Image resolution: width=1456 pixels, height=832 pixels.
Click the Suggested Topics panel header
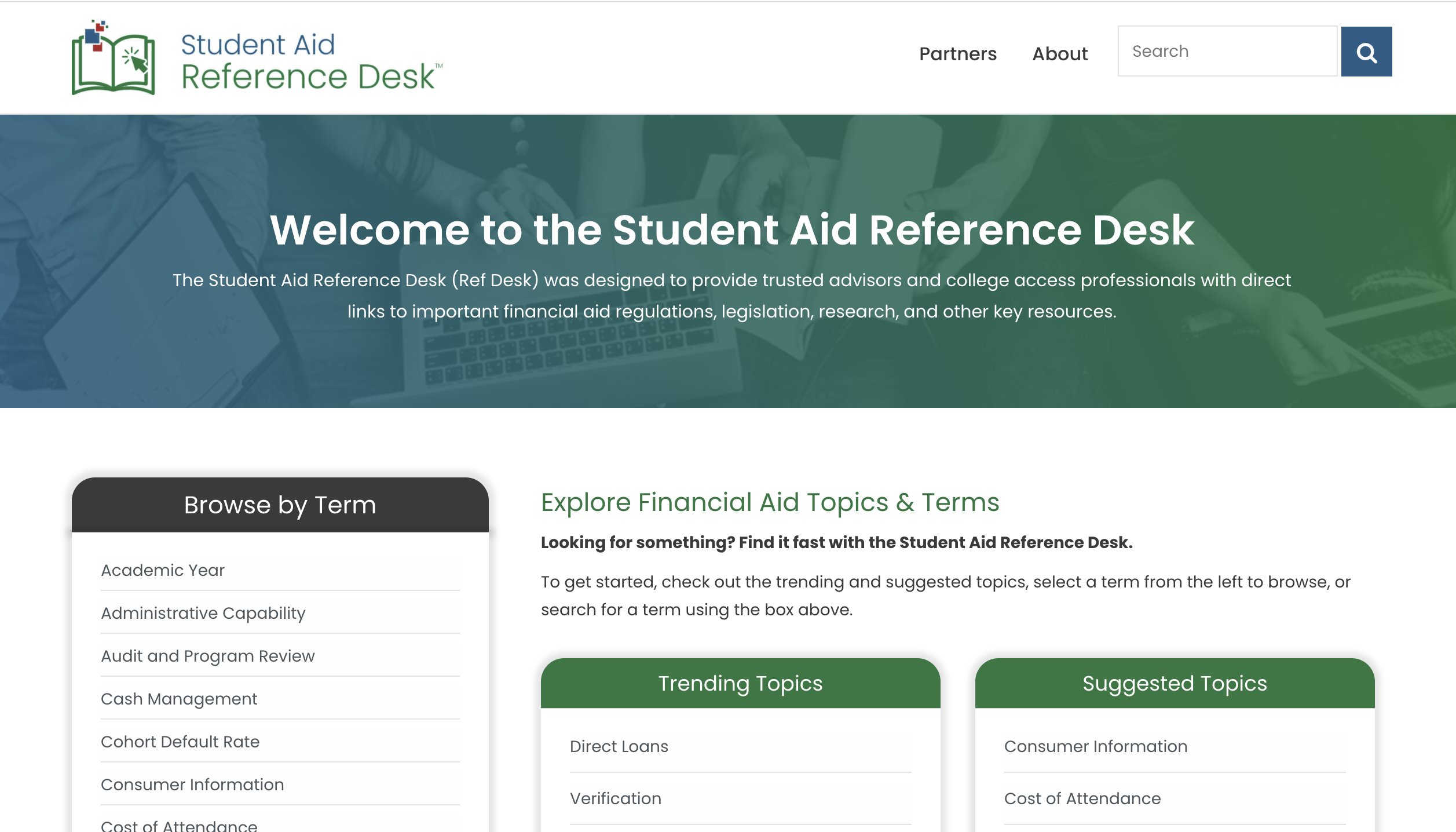[x=1175, y=683]
